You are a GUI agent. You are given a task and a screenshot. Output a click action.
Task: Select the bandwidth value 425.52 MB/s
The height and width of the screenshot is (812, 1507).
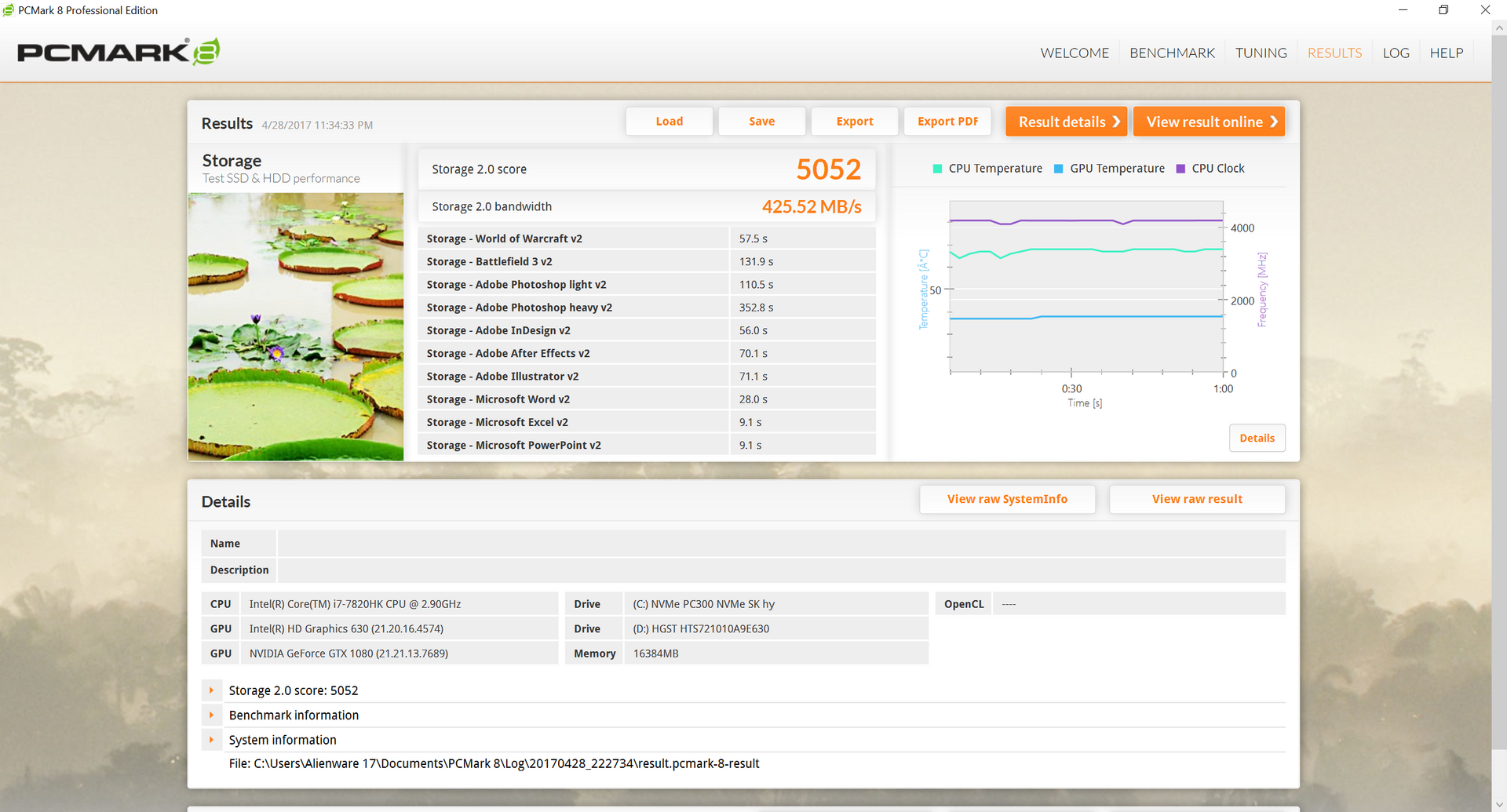812,207
